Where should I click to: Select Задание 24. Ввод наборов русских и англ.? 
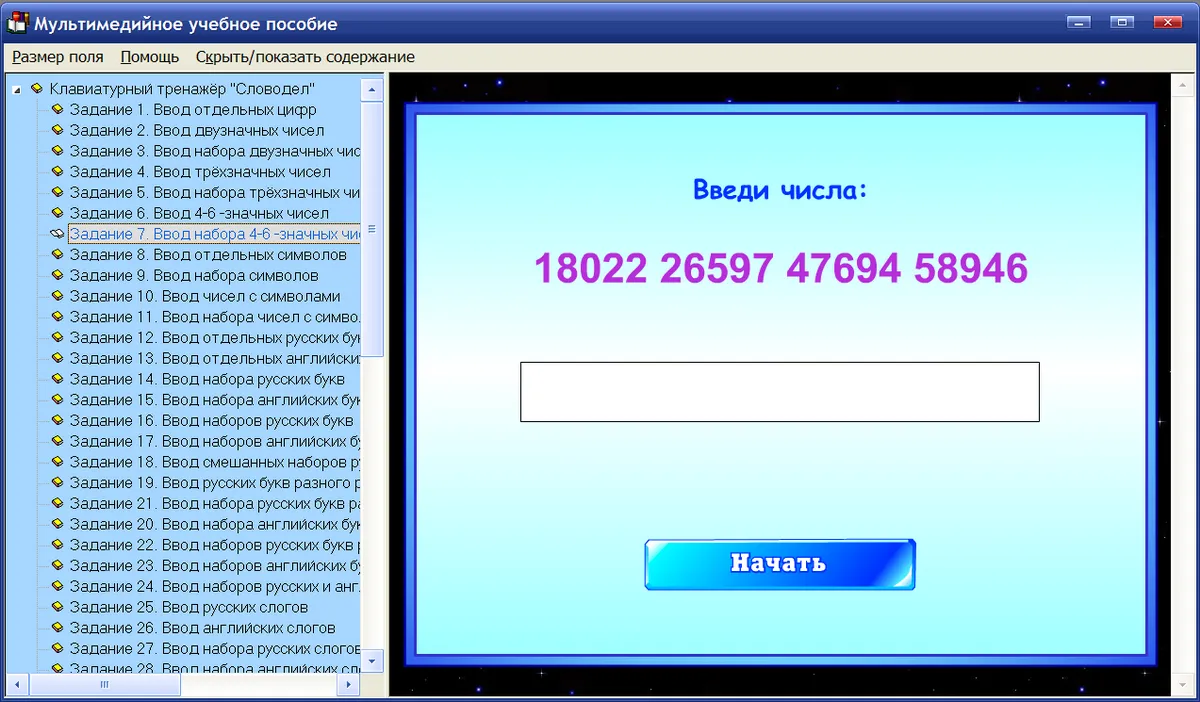[214, 586]
